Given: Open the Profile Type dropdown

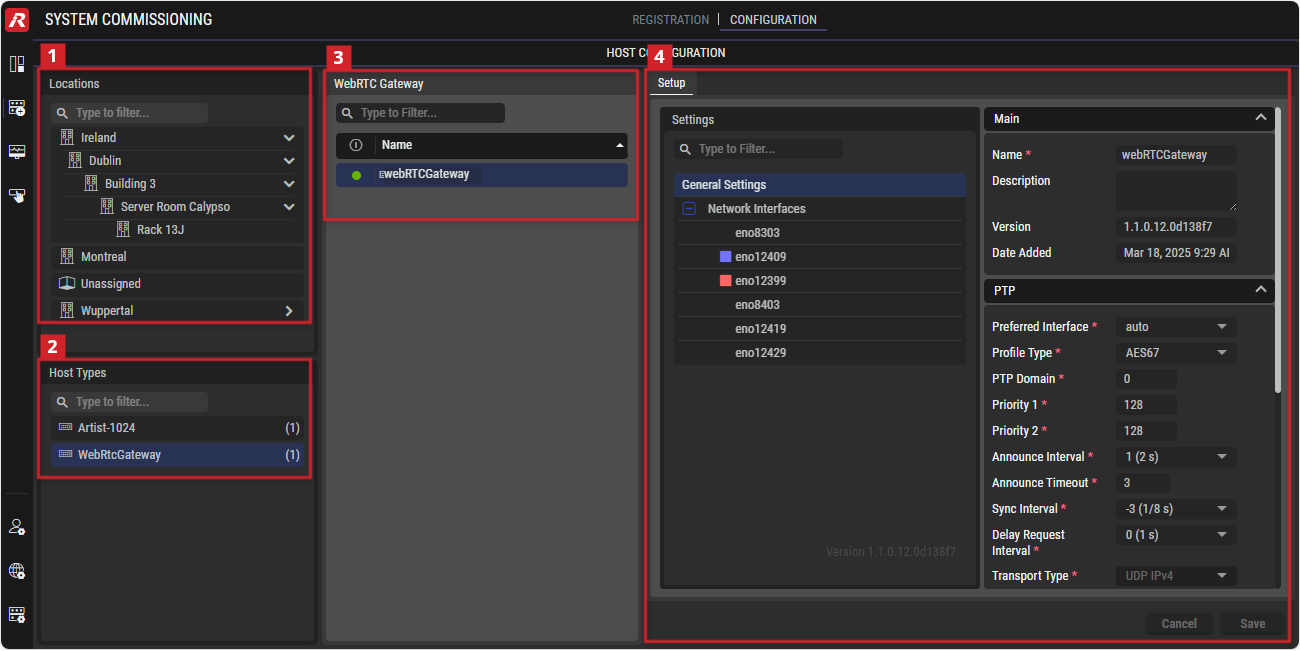Looking at the screenshot, I should tap(1176, 353).
